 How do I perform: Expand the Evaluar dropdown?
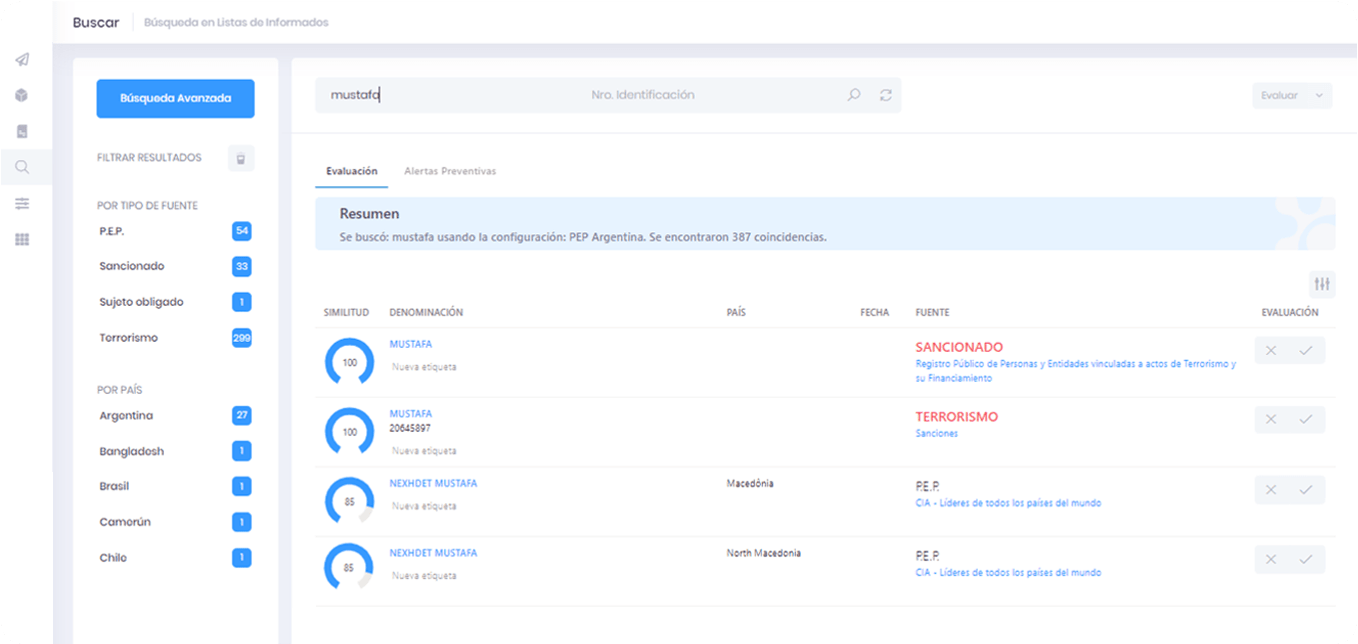1291,95
